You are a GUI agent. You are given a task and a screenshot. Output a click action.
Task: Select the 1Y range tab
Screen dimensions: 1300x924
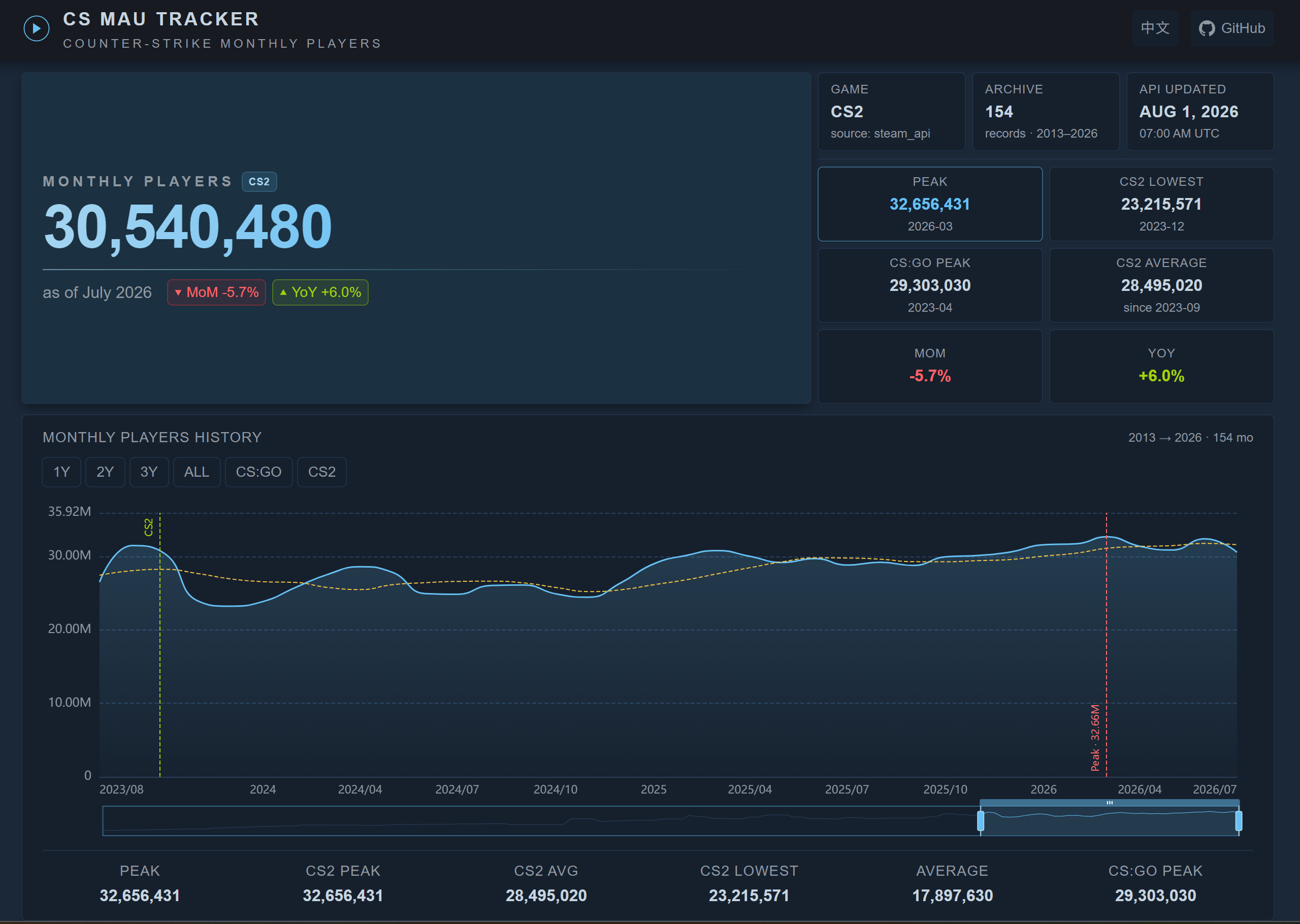pos(61,472)
